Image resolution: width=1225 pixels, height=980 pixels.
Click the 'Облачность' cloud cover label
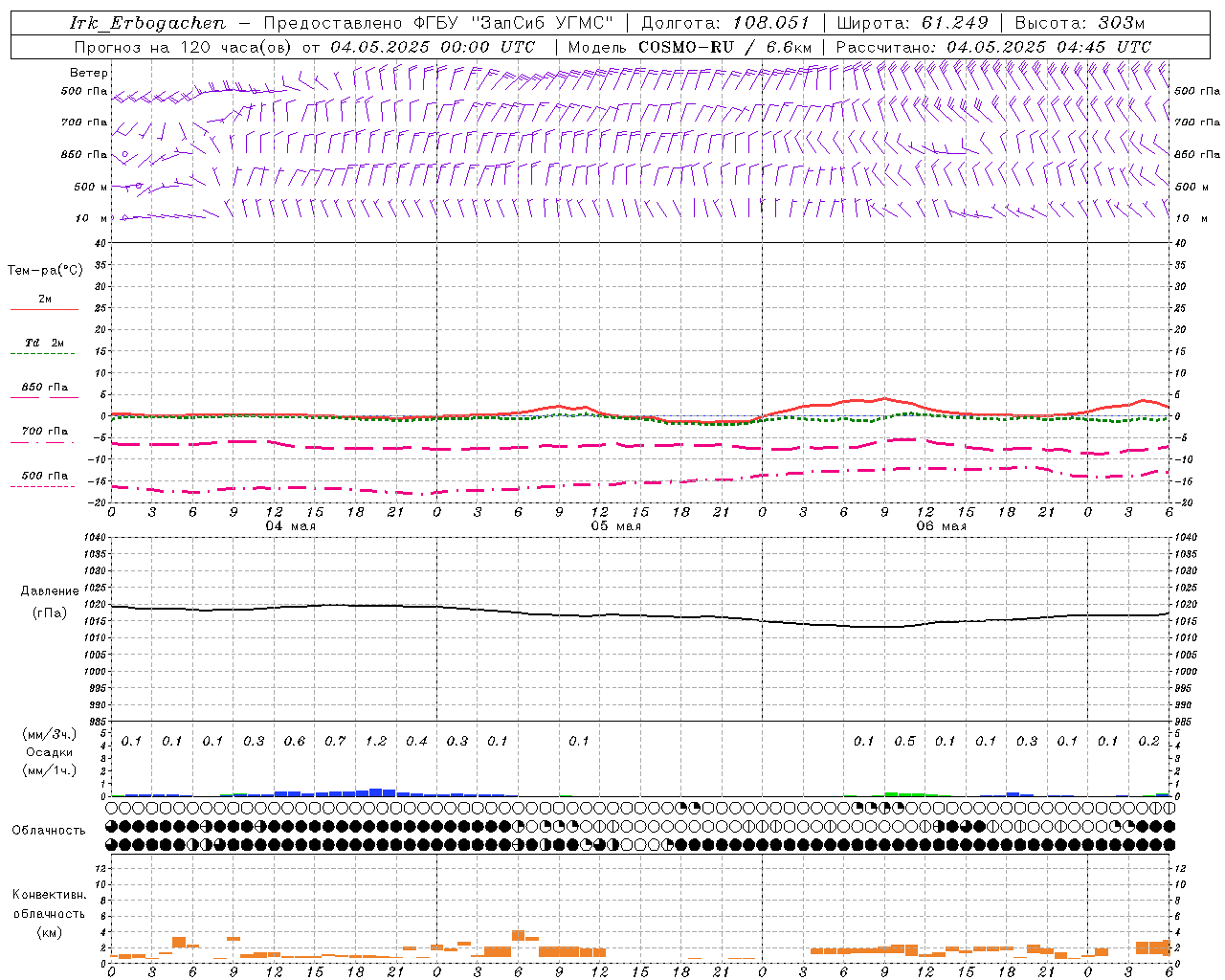[49, 831]
